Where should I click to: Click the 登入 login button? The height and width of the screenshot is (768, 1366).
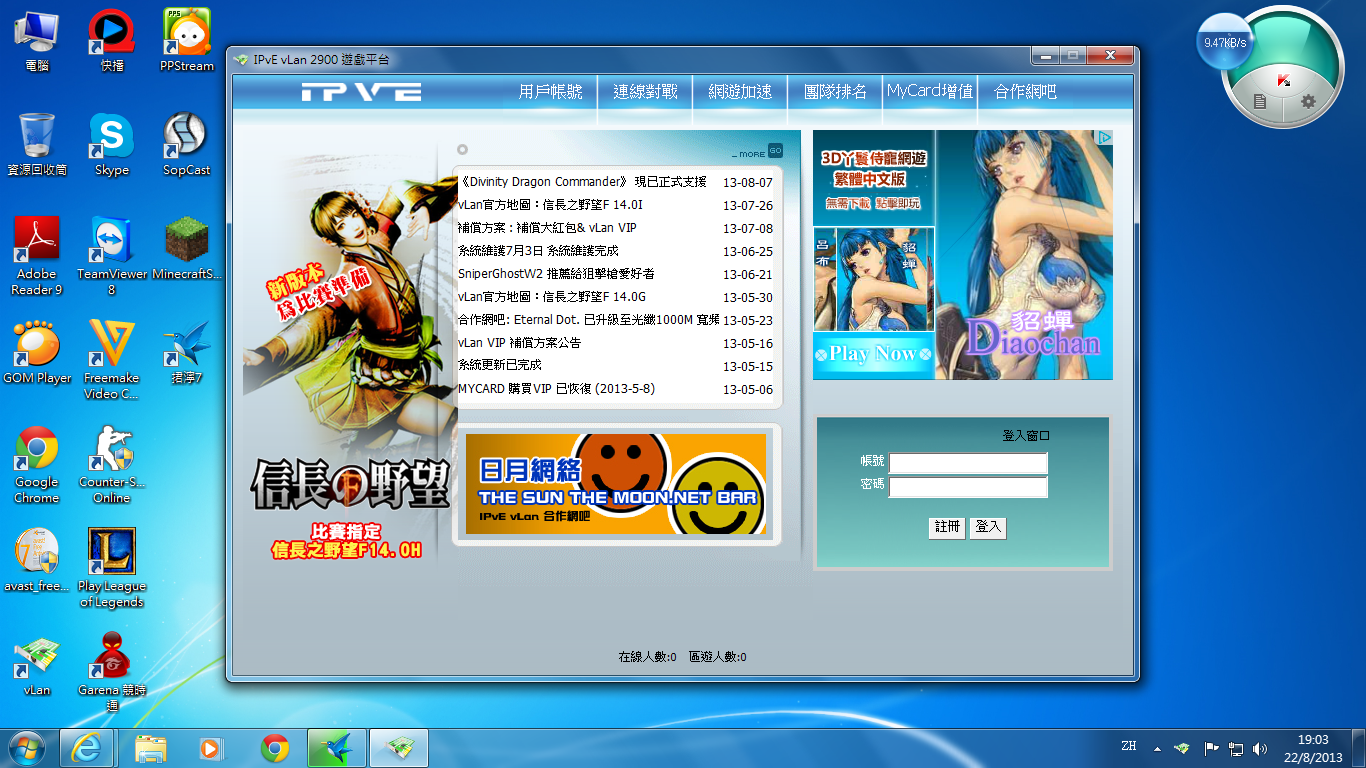pos(988,527)
